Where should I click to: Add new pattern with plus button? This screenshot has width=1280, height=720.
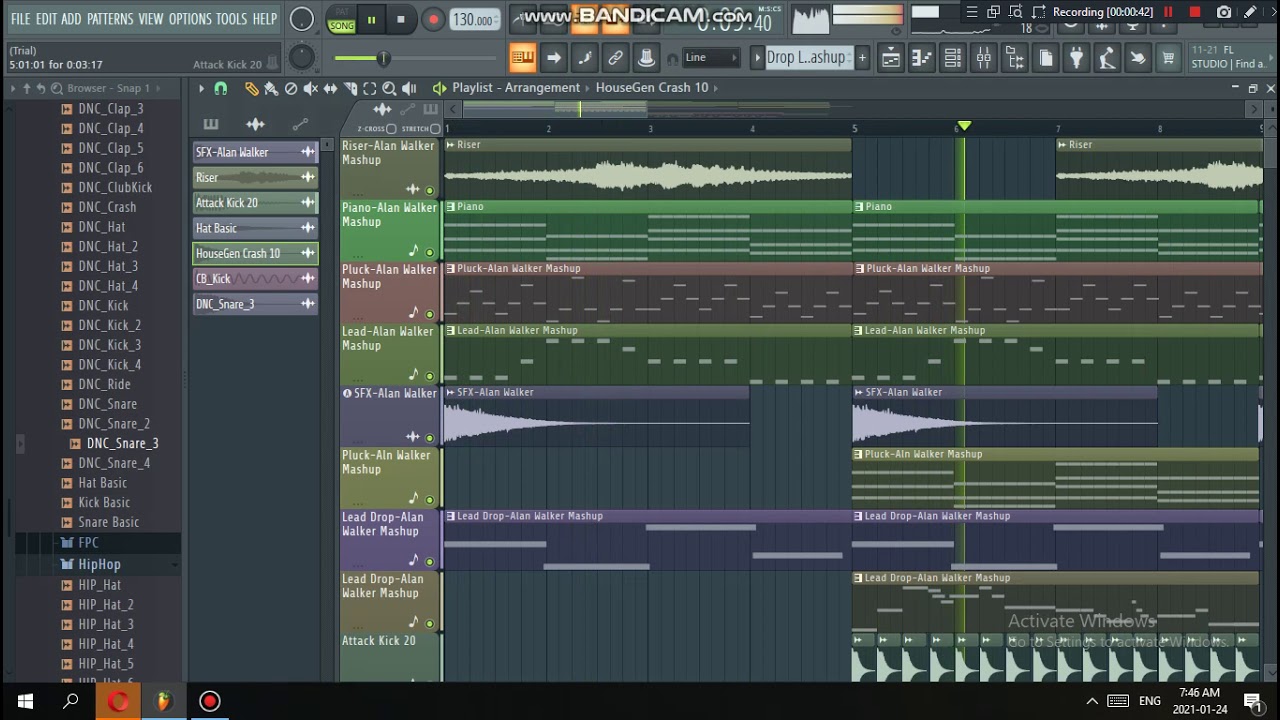862,58
